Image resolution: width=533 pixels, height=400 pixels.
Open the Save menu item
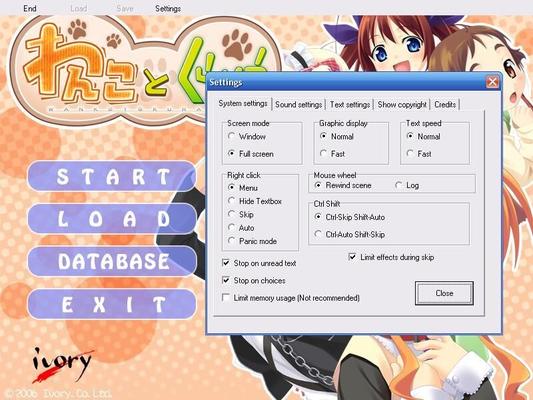(125, 8)
